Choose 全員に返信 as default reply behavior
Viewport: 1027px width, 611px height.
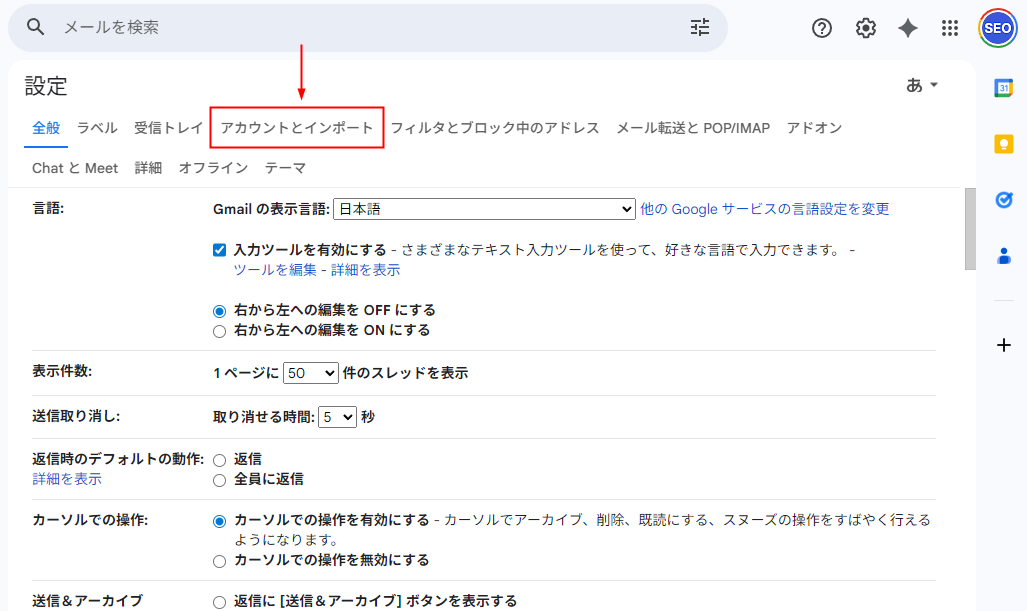(x=219, y=480)
